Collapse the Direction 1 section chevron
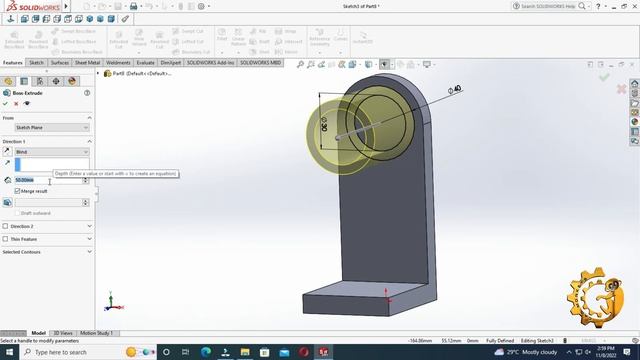Image resolution: width=640 pixels, height=360 pixels. (89, 141)
